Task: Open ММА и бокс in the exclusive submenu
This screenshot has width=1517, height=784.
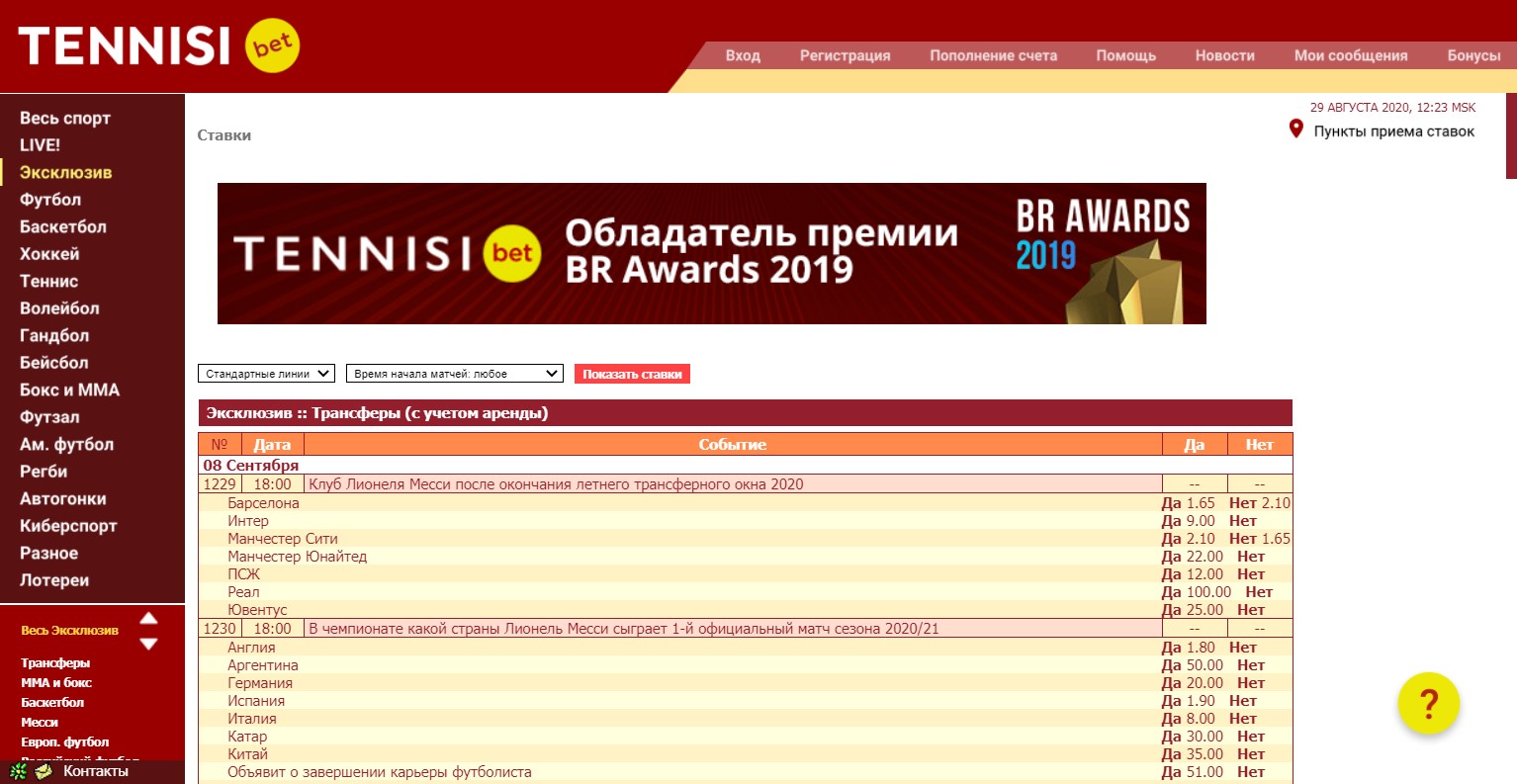Action: [56, 683]
